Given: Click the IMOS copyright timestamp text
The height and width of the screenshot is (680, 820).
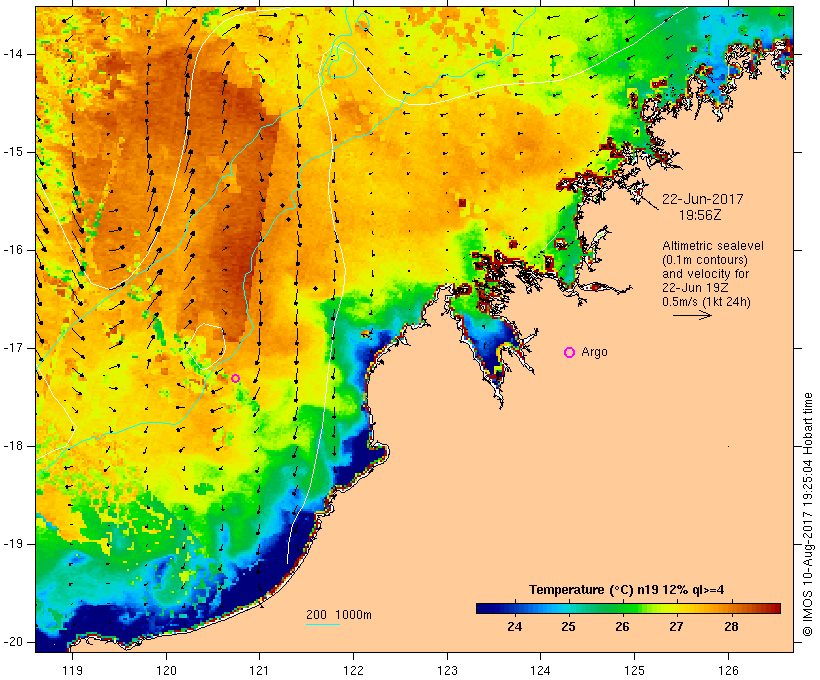Looking at the screenshot, I should 808,514.
